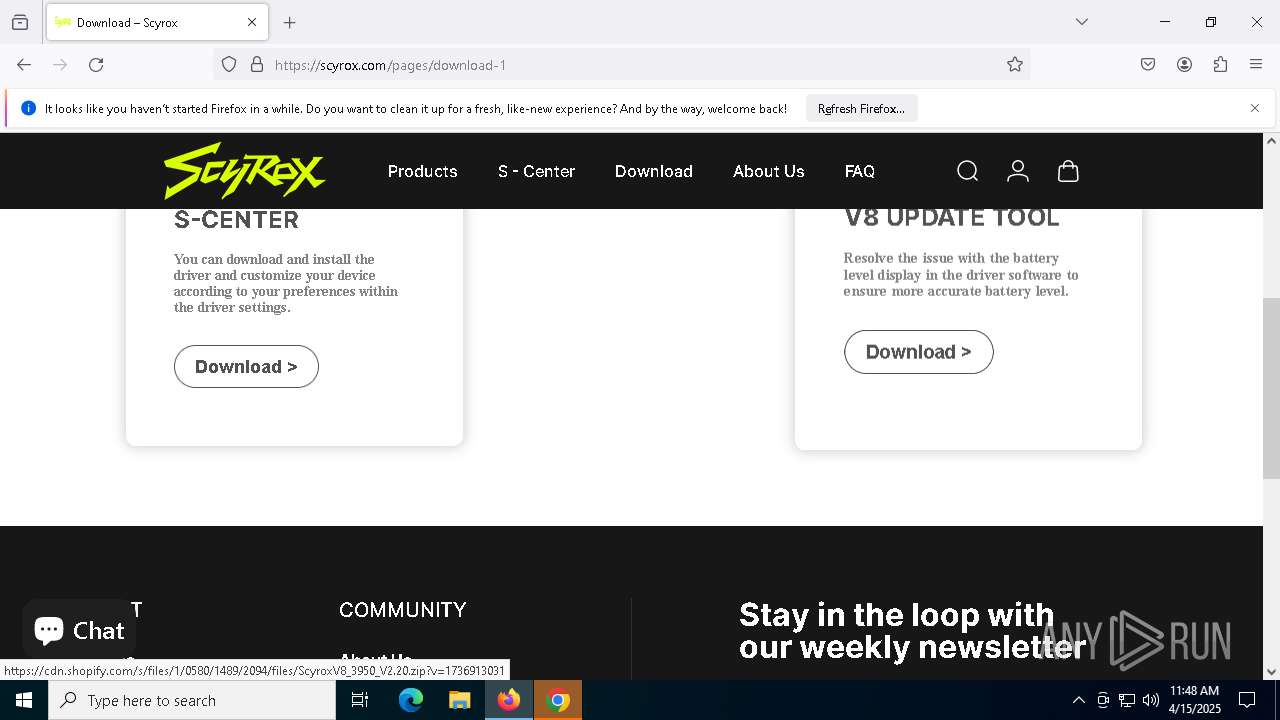This screenshot has width=1280, height=720.
Task: Click the Scyrox logo
Action: pyautogui.click(x=245, y=171)
